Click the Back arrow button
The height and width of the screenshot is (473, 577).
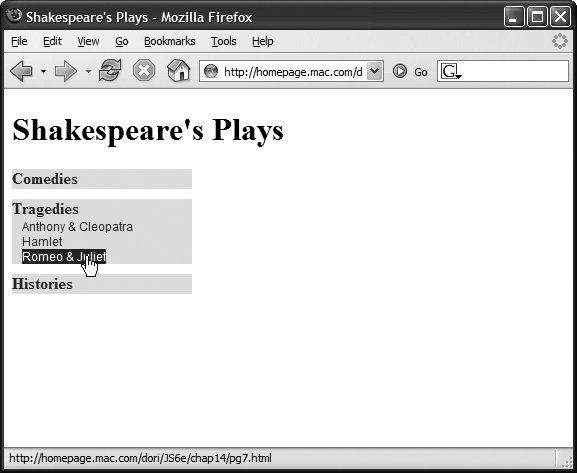(21, 71)
